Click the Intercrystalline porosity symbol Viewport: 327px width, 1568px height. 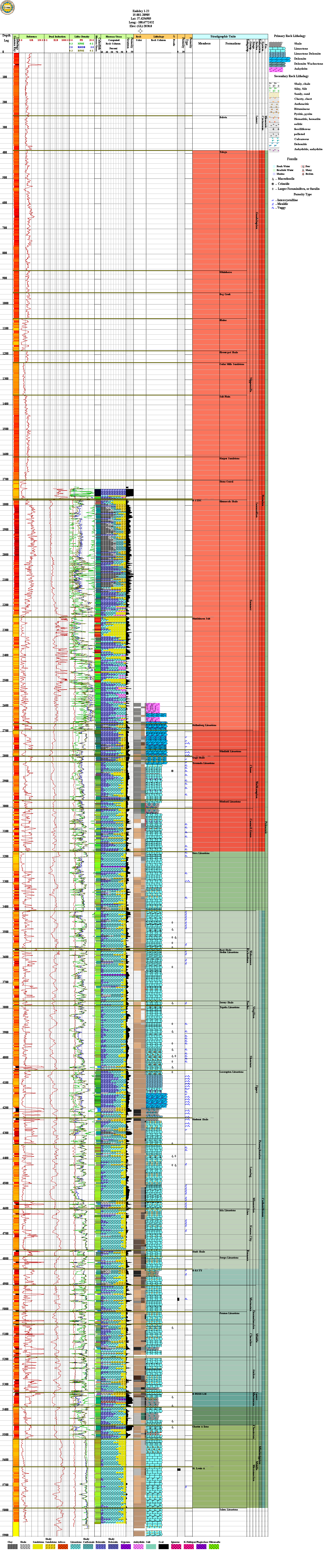(273, 200)
